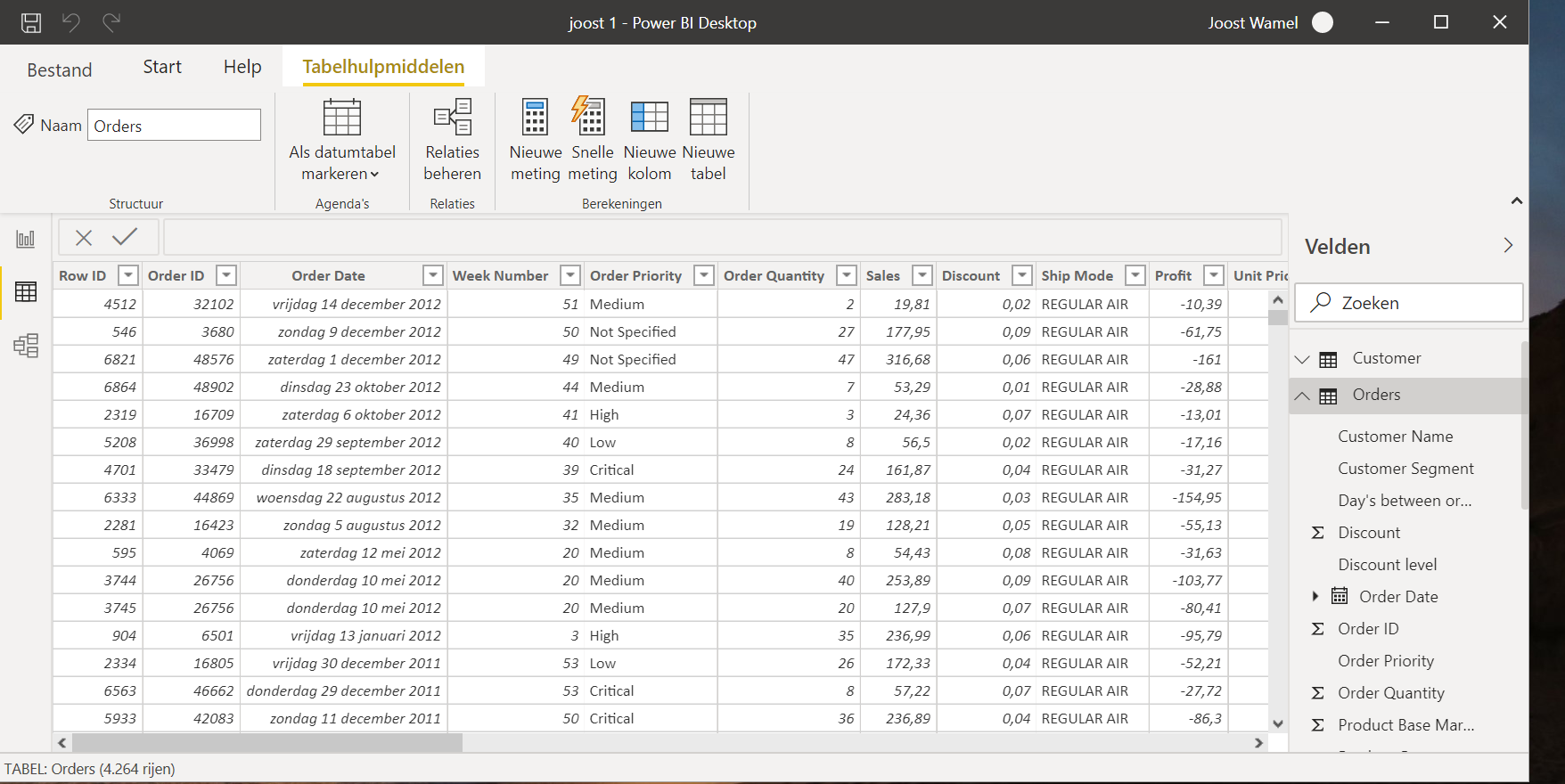Open Relaties beheren

pos(453,141)
